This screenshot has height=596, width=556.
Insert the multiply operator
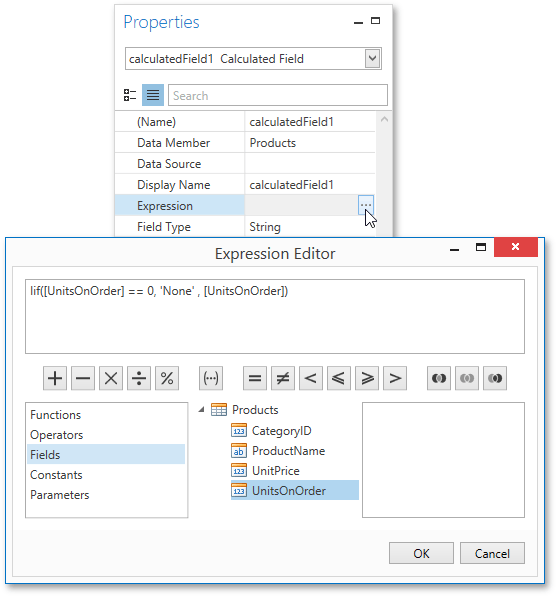(111, 378)
